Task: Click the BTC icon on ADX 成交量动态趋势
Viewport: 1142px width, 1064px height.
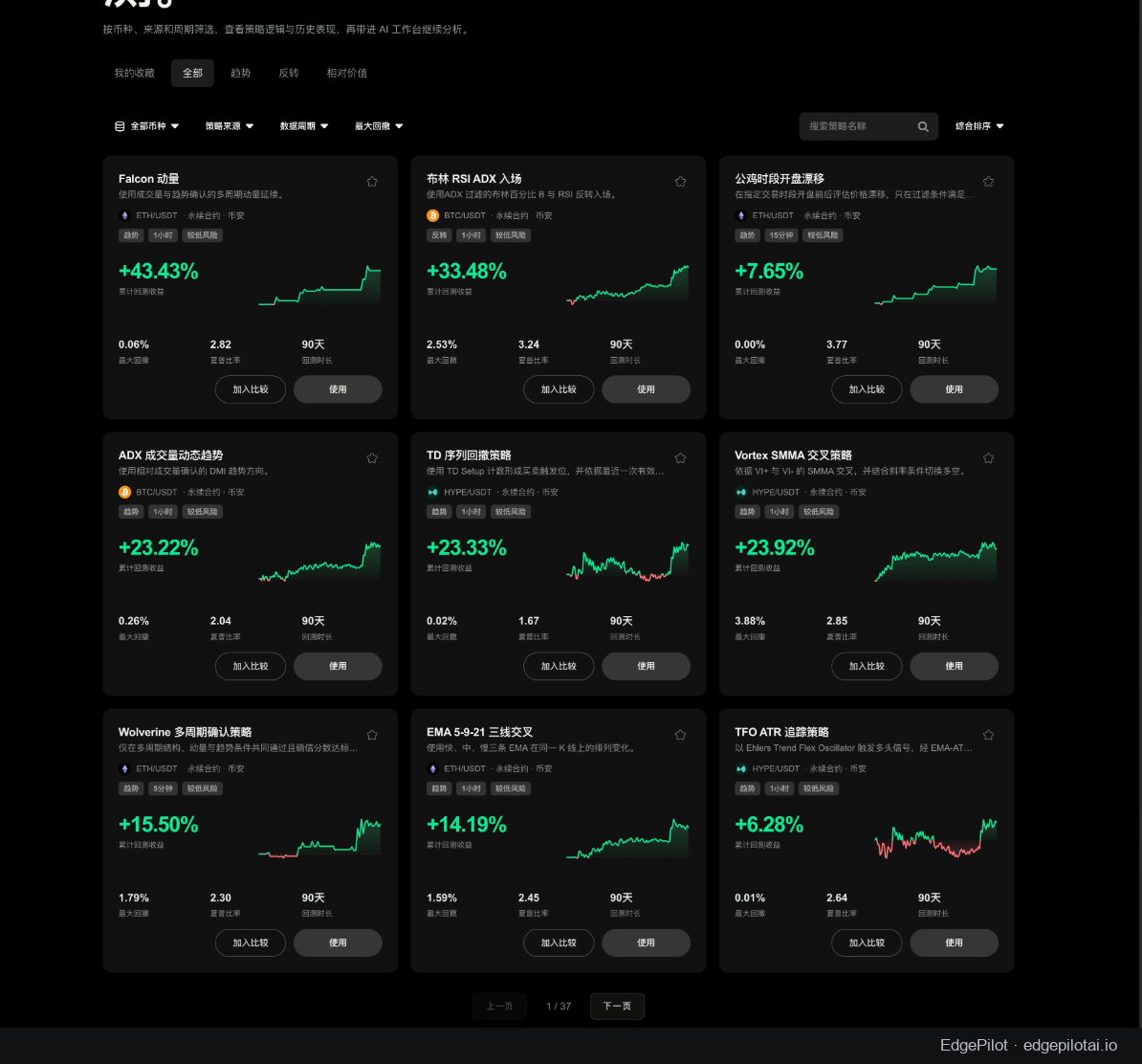Action: (x=124, y=492)
